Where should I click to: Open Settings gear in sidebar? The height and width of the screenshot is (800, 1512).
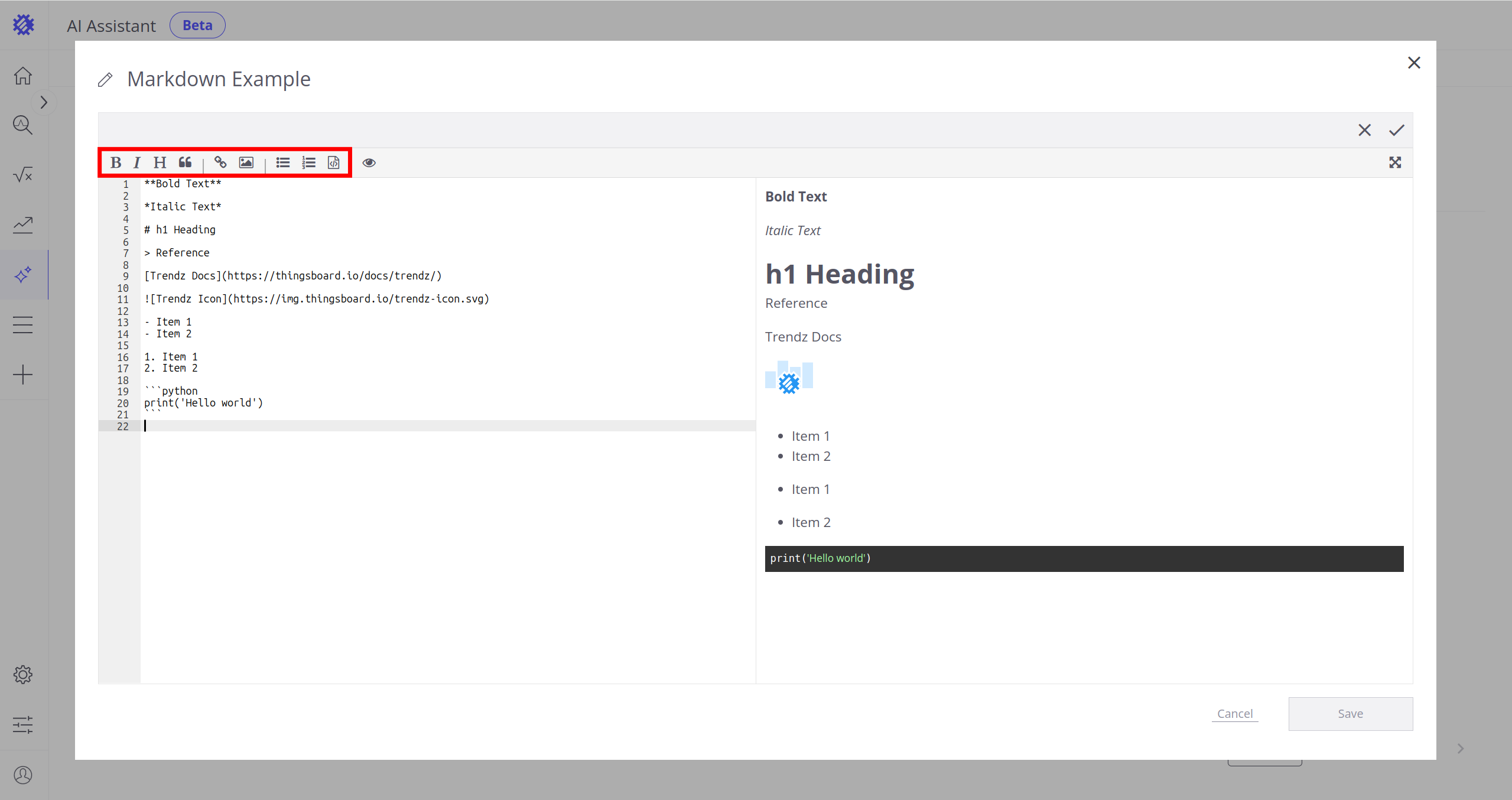point(23,675)
